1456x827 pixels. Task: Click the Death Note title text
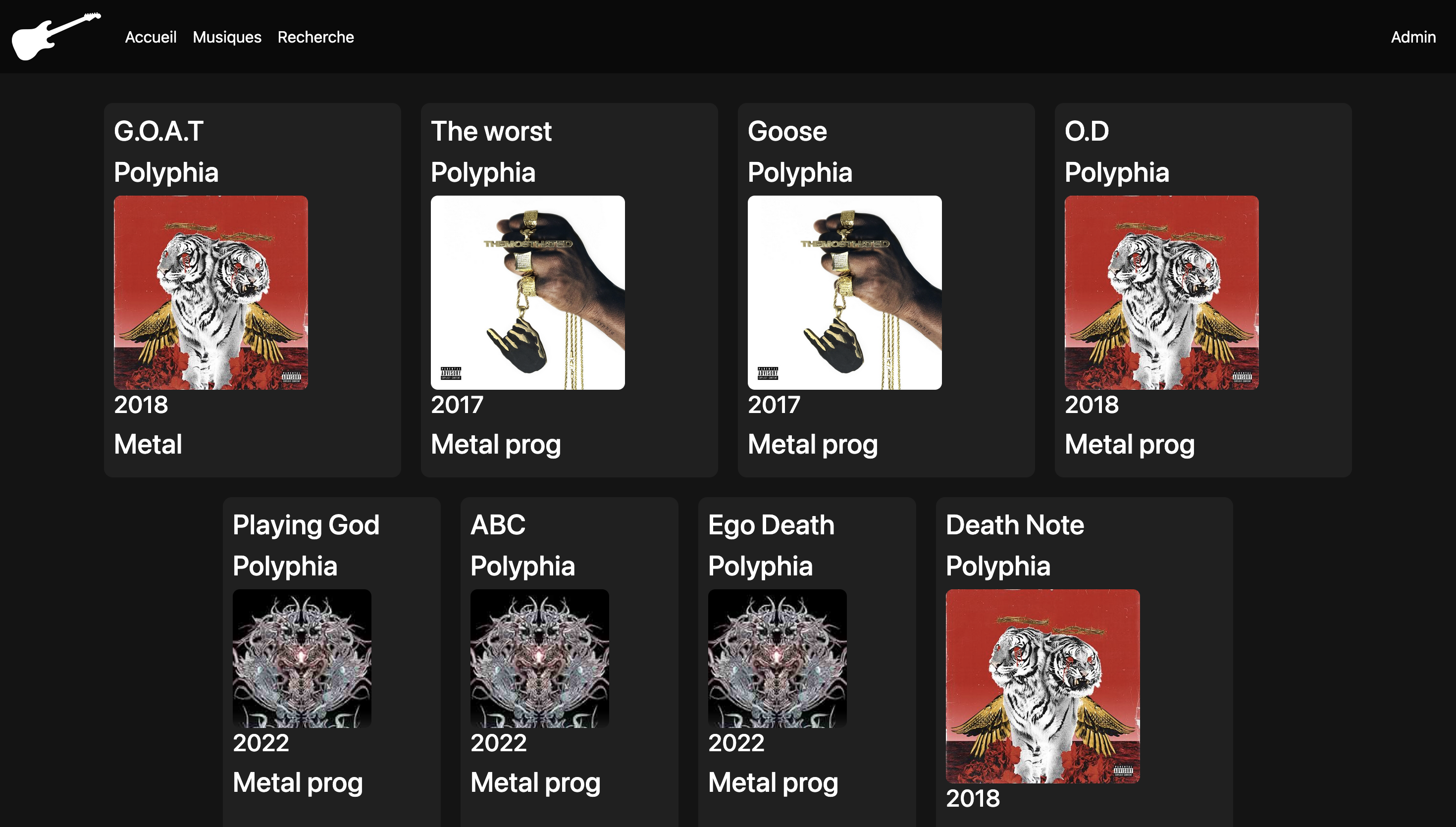[1015, 525]
